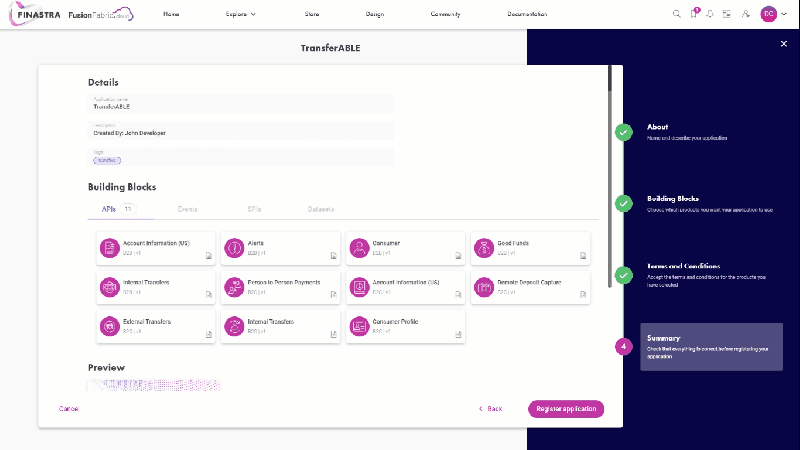Open Internal Transfers card beside Consumer Profile
The image size is (800, 450).
280,327
